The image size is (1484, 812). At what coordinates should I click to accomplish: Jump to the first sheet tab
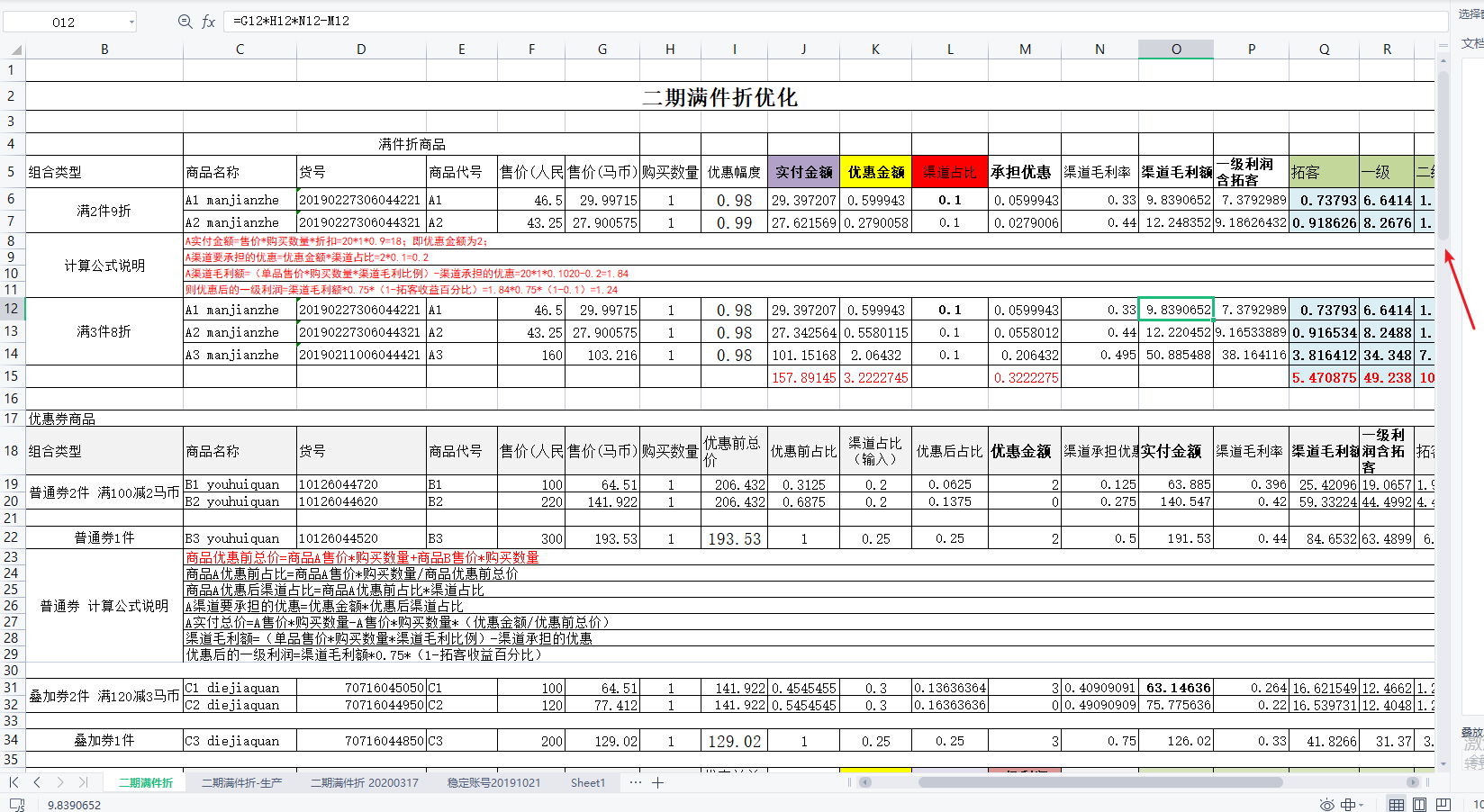14,782
